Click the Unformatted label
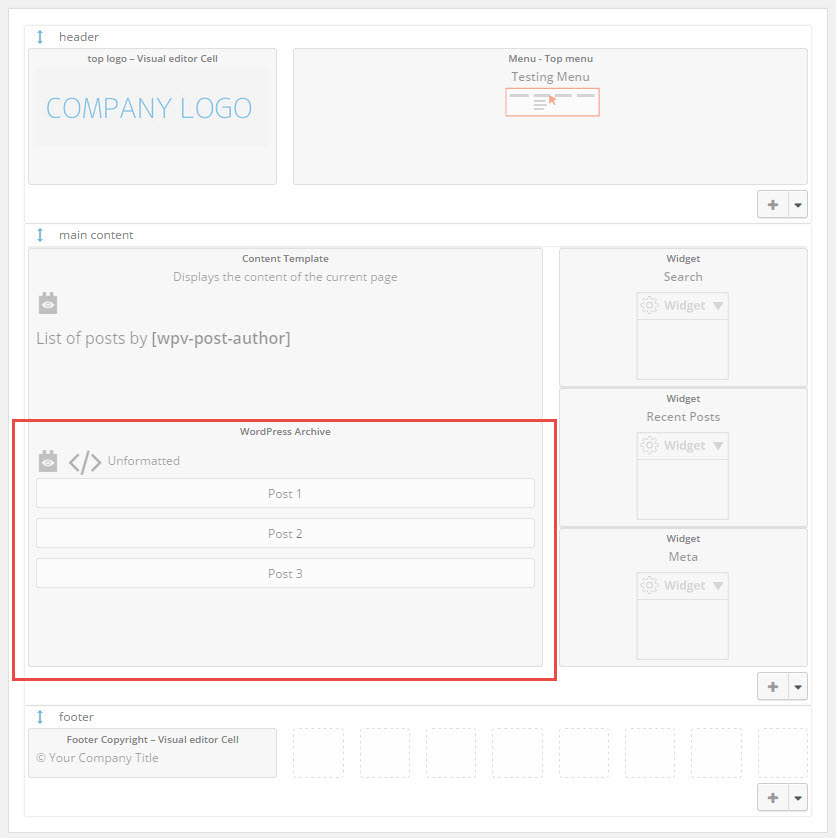 coord(144,461)
